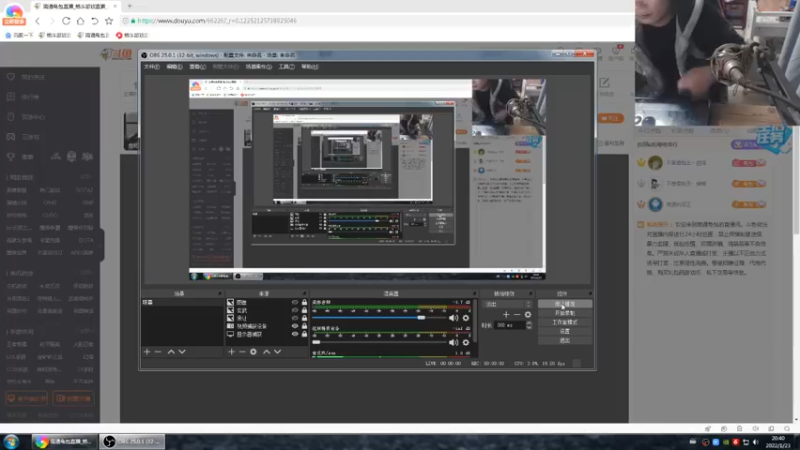Move the selected source down
The height and width of the screenshot is (450, 800).
(x=278, y=352)
